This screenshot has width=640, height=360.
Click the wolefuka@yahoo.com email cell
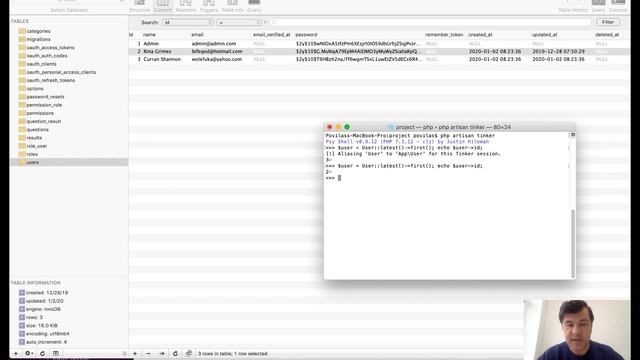pyautogui.click(x=217, y=59)
